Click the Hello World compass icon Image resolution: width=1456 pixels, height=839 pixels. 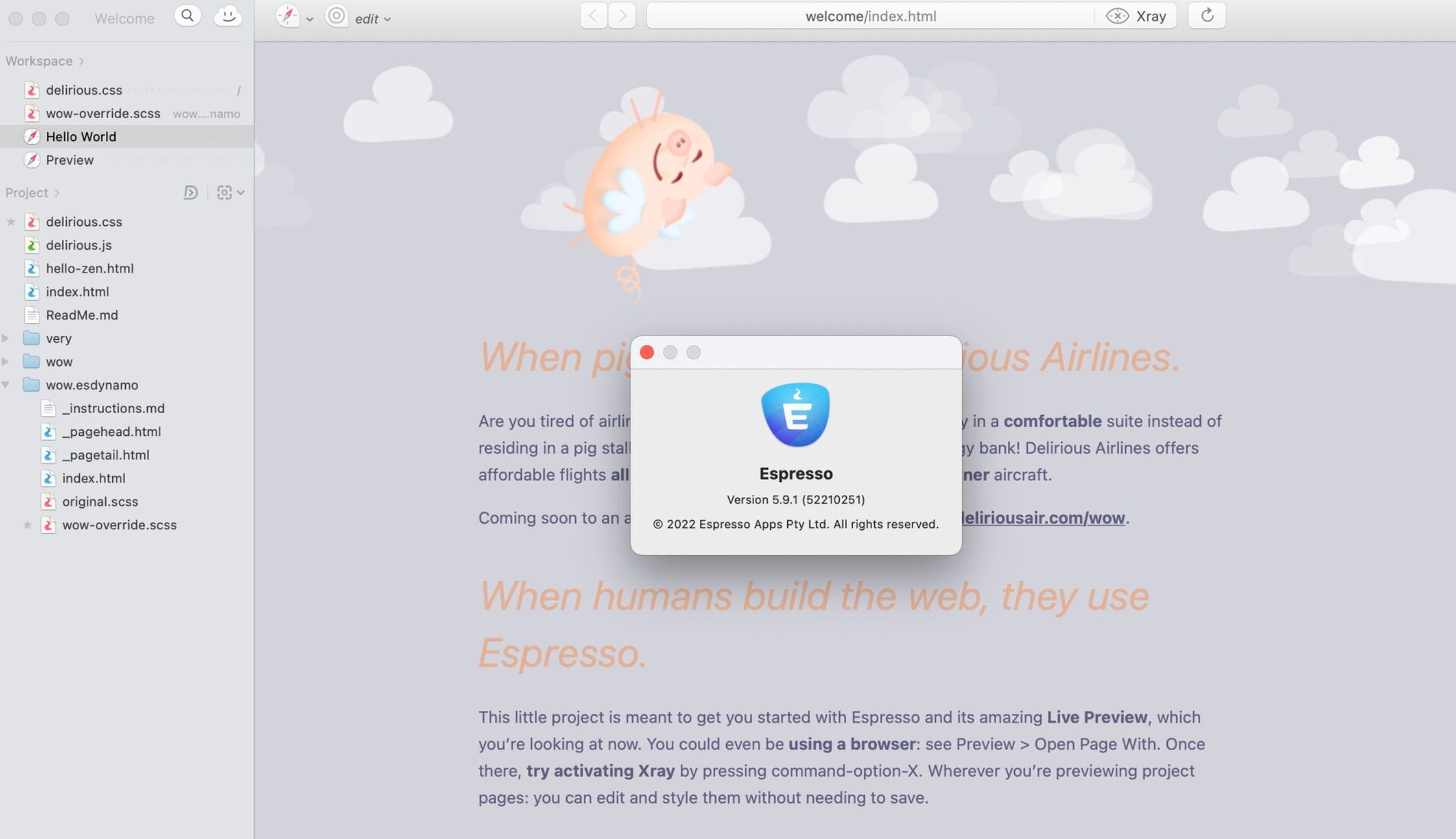pos(32,136)
